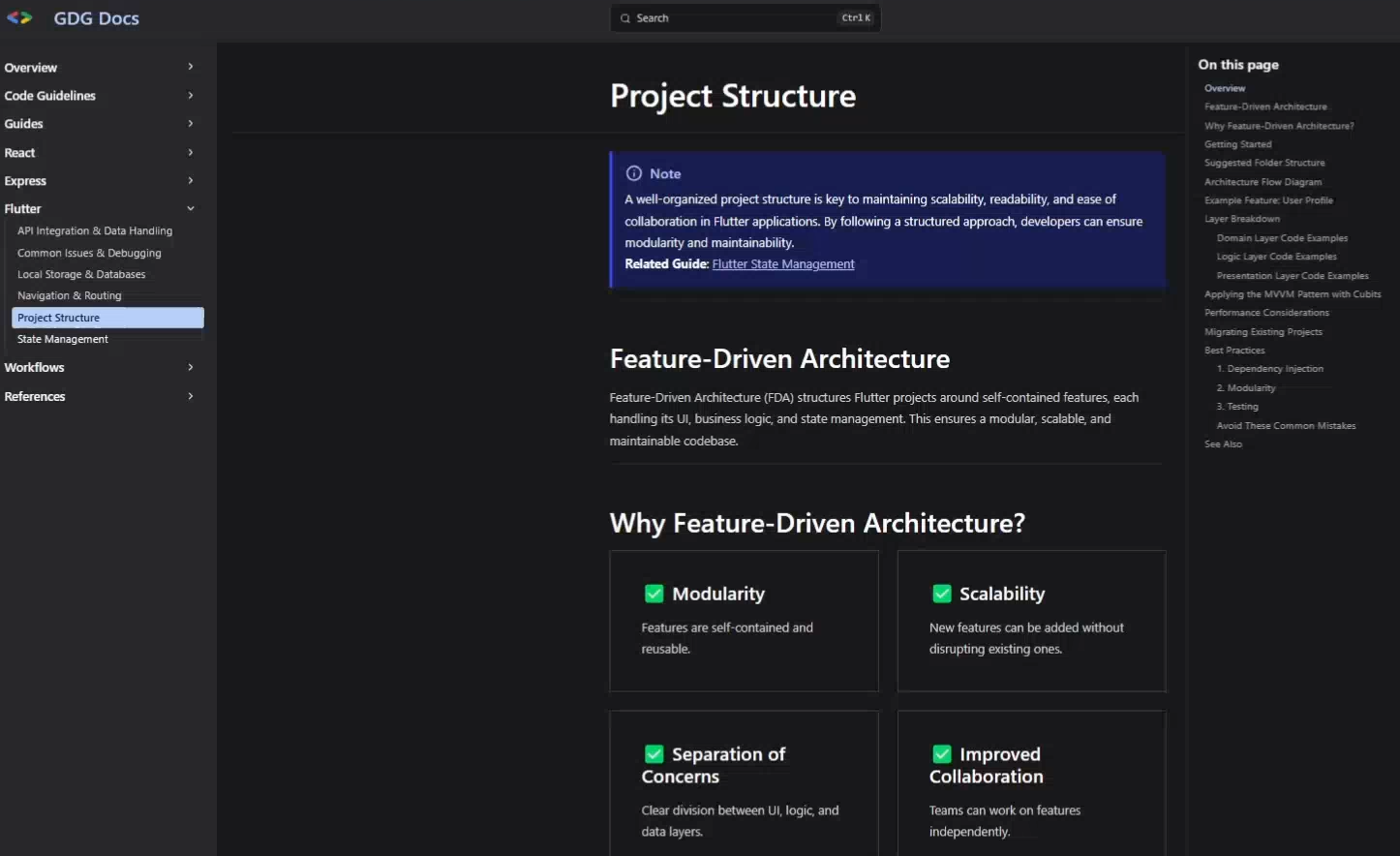Expand the Express section chevron
The image size is (1400, 856).
pyautogui.click(x=191, y=181)
